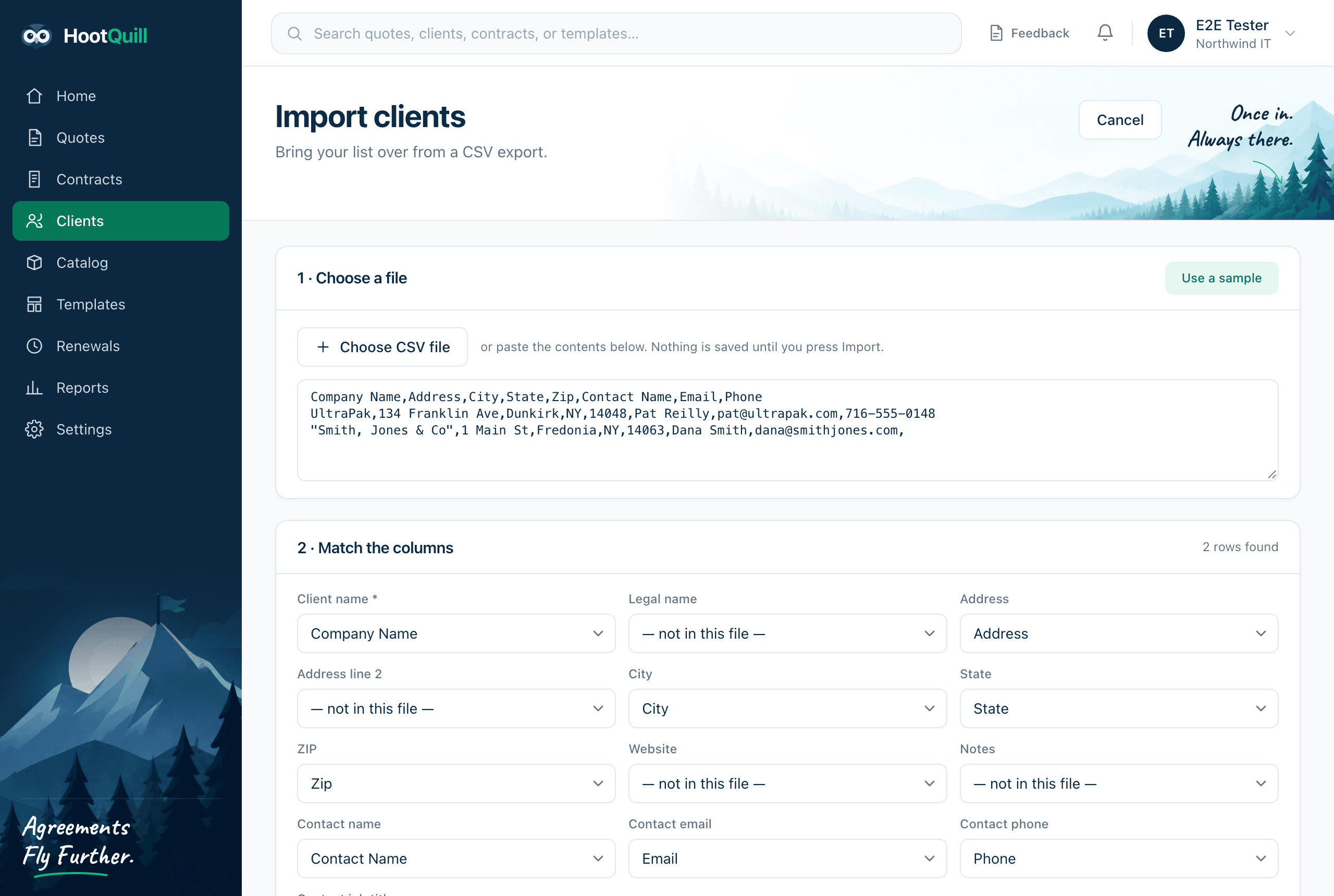Click the Feedback link
The image size is (1334, 896).
1029,33
